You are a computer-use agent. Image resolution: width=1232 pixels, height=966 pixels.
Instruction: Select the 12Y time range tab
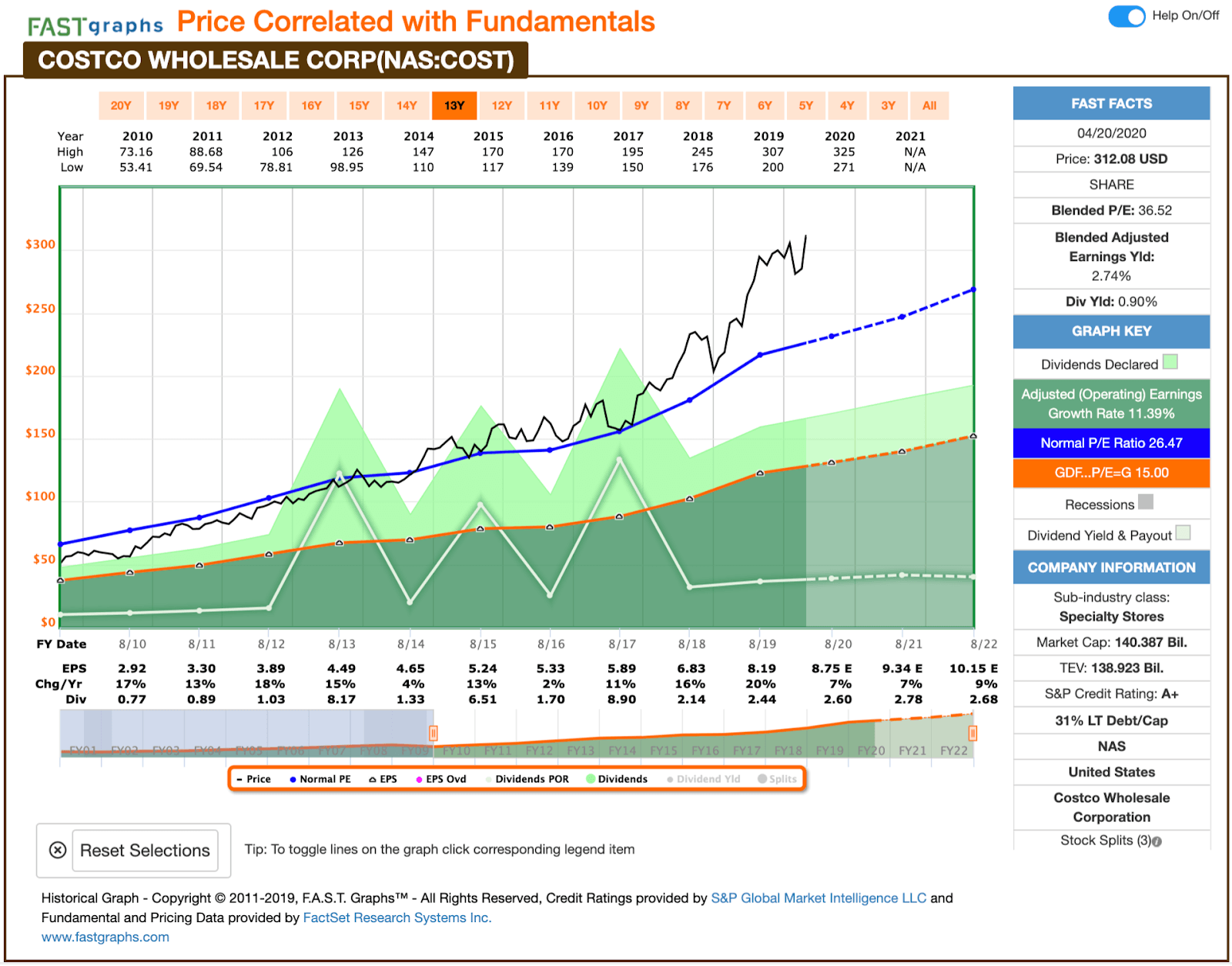(x=502, y=105)
